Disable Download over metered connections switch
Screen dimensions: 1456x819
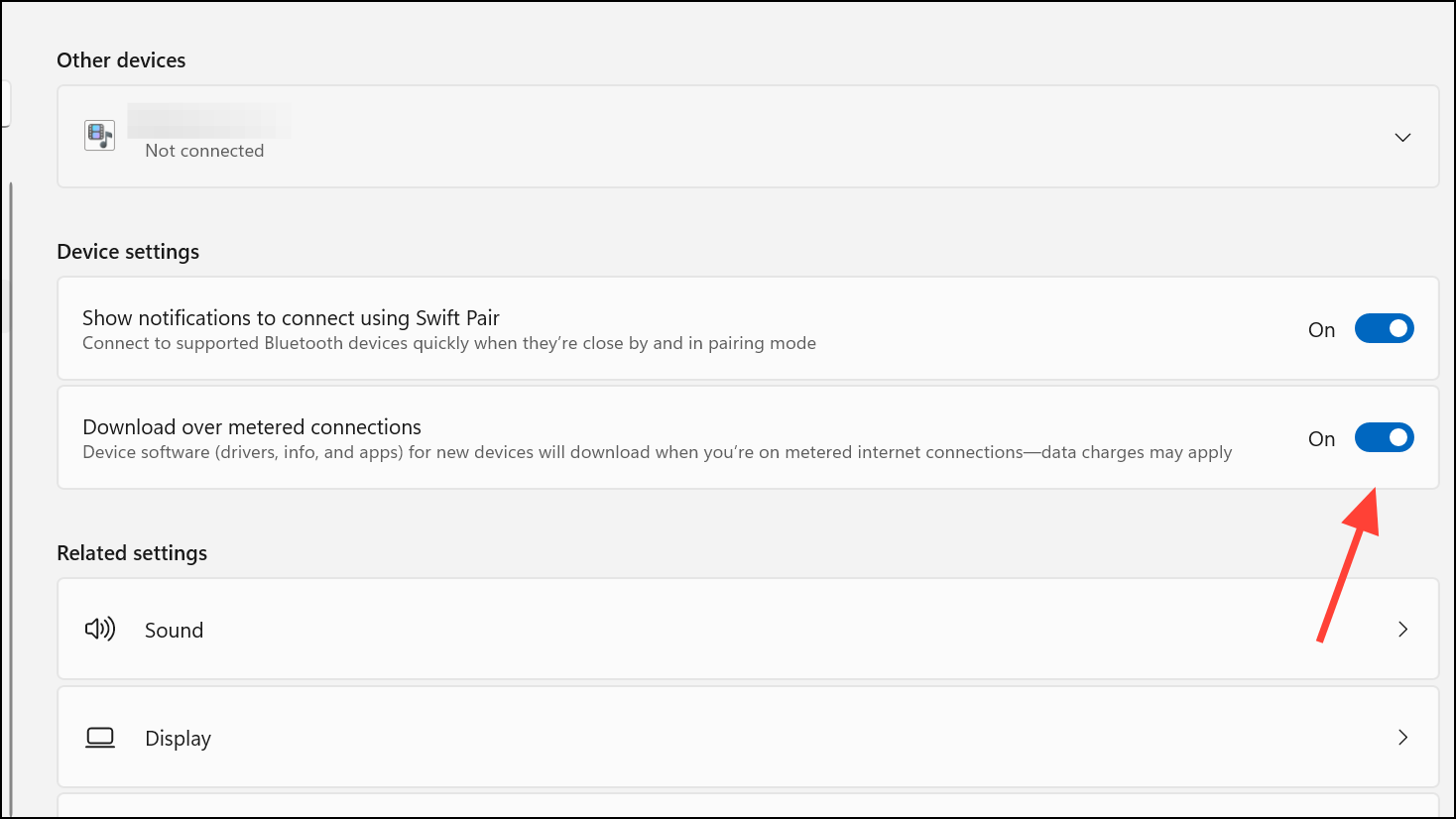1384,438
